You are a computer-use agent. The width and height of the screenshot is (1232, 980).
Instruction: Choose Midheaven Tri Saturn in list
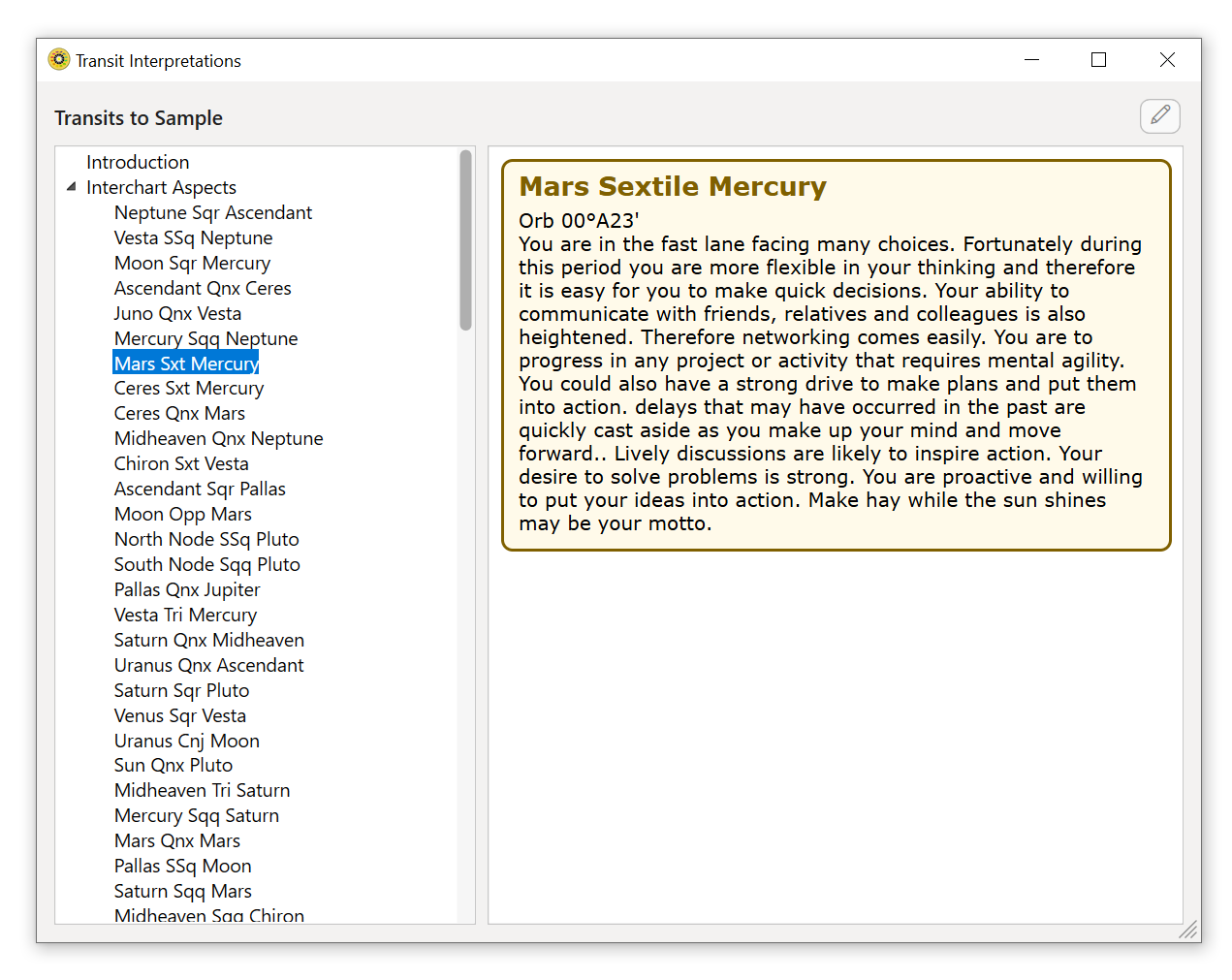202,790
